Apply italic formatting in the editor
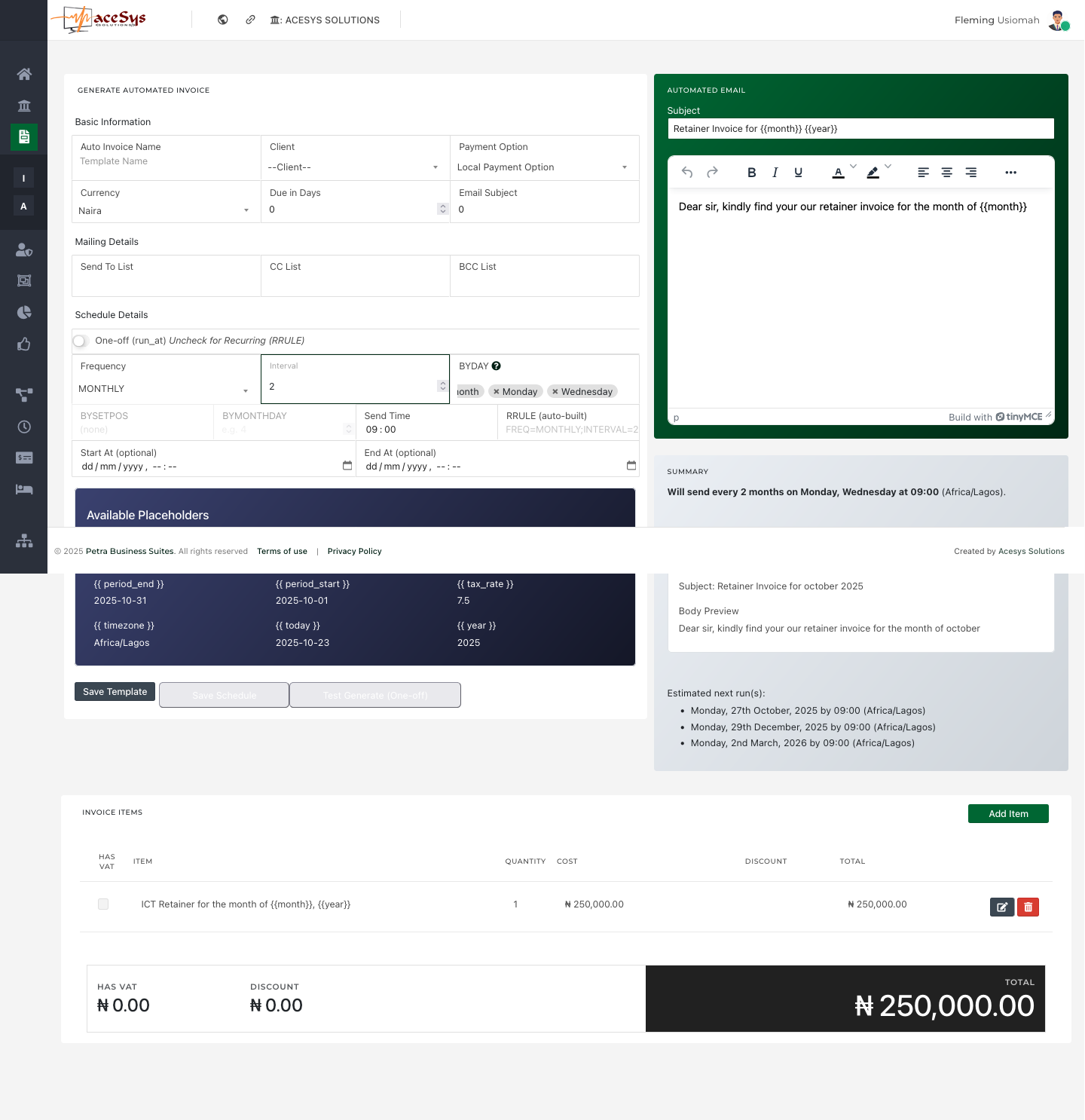The image size is (1085, 1120). click(775, 173)
